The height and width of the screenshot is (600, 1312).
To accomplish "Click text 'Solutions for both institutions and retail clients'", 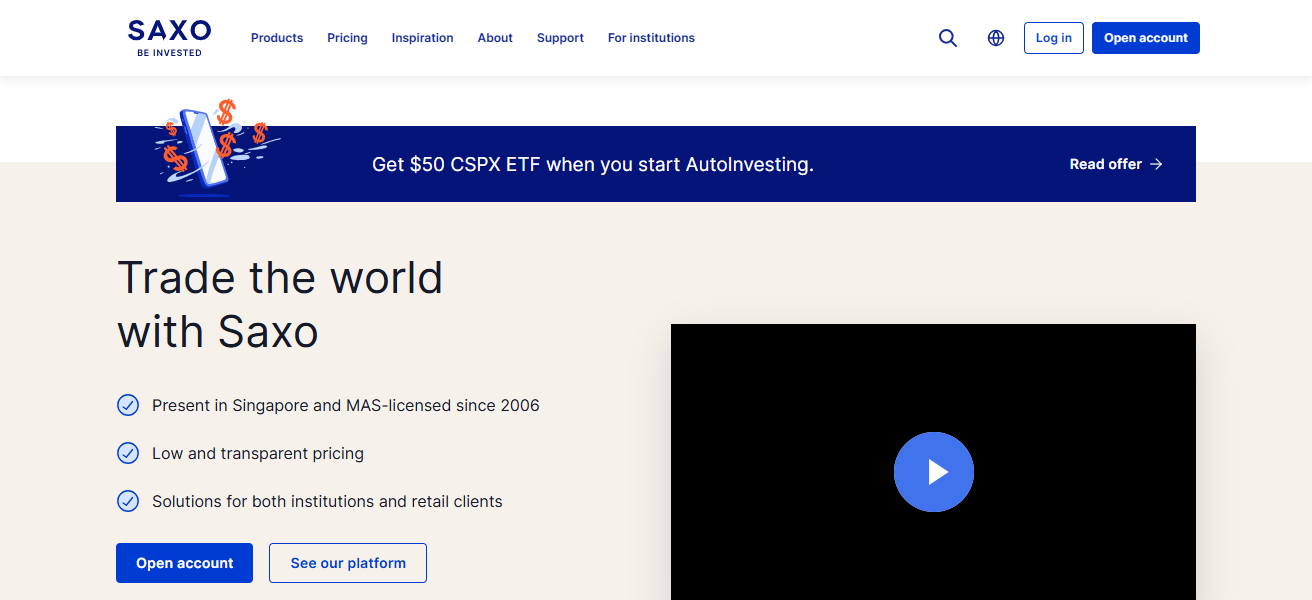I will coord(327,501).
